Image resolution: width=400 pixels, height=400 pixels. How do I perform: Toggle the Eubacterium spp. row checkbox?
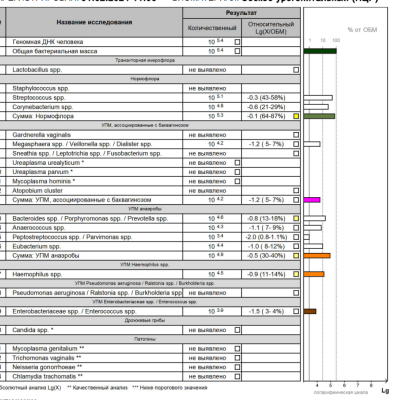click(296, 246)
